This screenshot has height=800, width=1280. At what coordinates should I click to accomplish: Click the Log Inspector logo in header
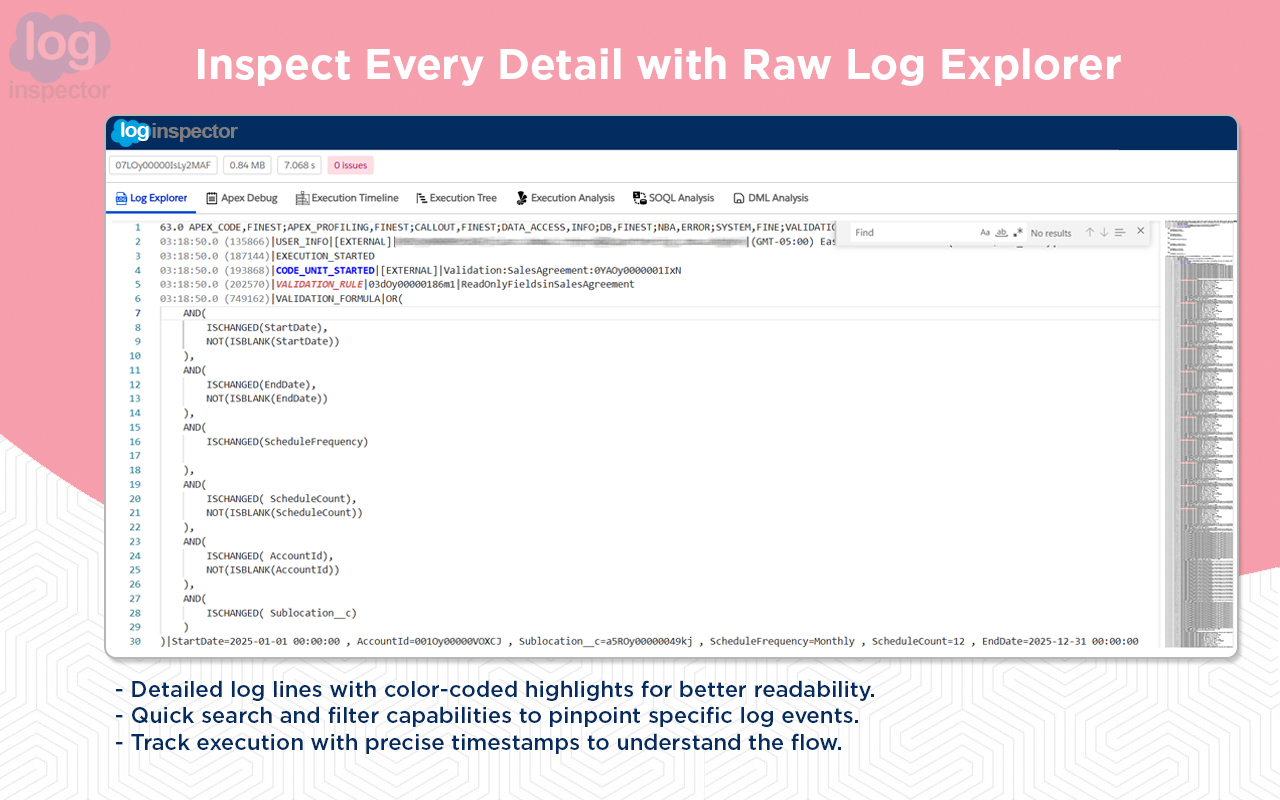(x=175, y=132)
